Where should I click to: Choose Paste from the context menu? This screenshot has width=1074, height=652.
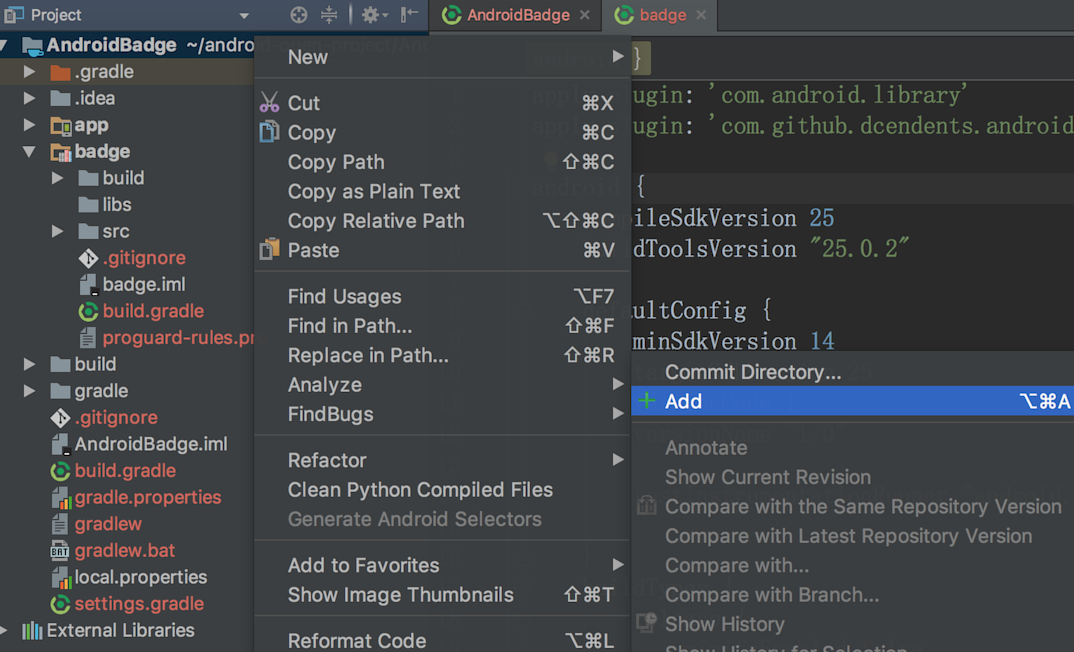pos(442,251)
